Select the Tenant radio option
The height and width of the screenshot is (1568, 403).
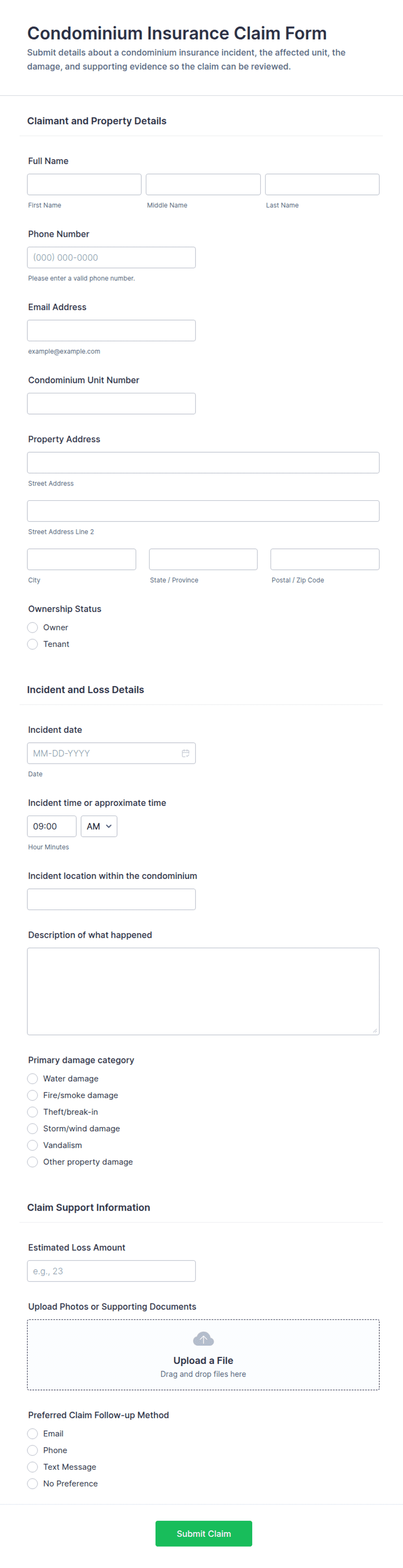tap(33, 644)
